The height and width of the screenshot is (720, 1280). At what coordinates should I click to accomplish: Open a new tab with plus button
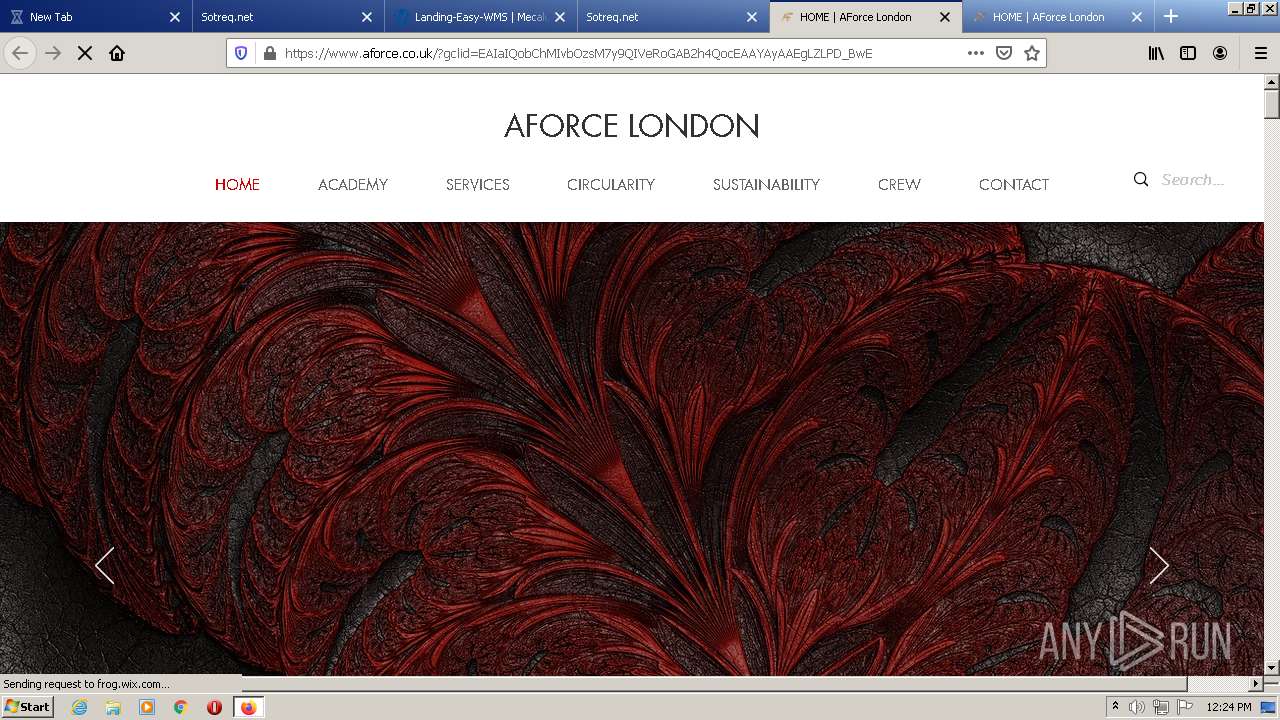pos(1171,16)
